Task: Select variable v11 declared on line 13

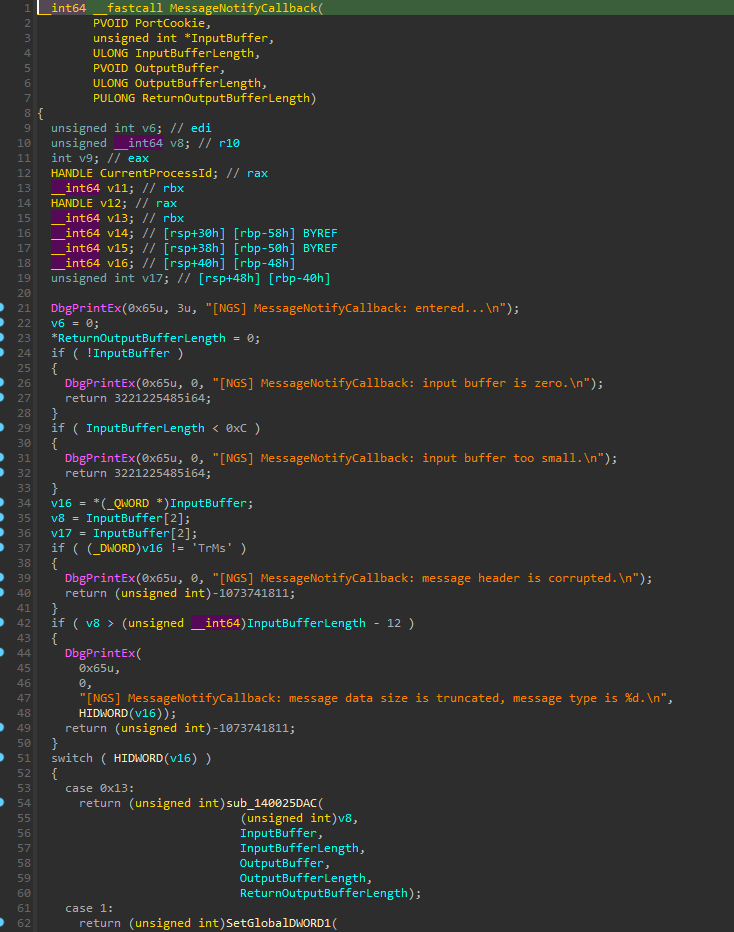Action: coord(117,188)
